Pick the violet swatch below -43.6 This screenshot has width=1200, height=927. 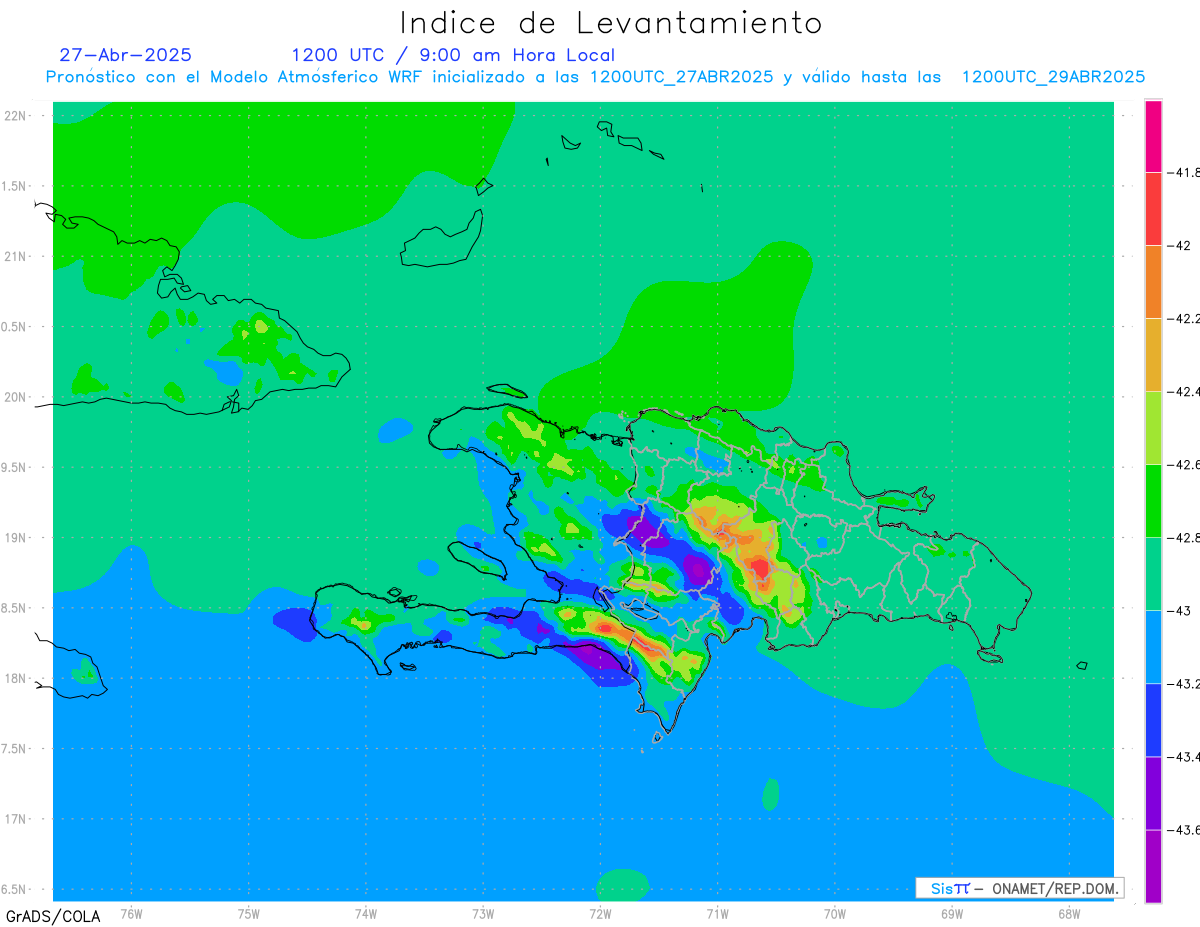pos(1154,866)
